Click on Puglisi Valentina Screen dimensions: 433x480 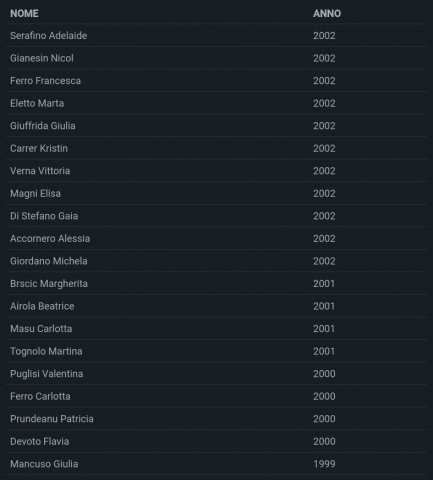pos(47,374)
